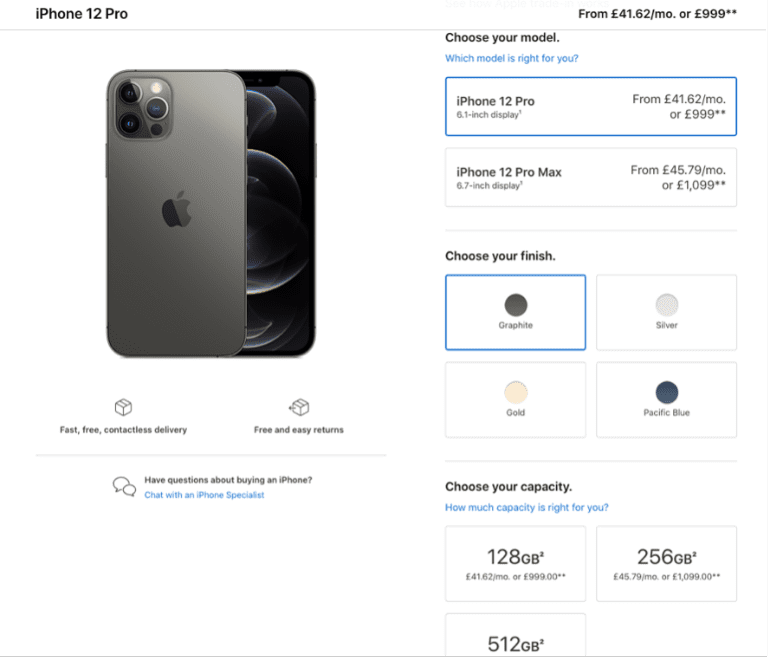Pick the Pacific Blue color swatch
Screen dimensions: 770x659
tap(666, 400)
